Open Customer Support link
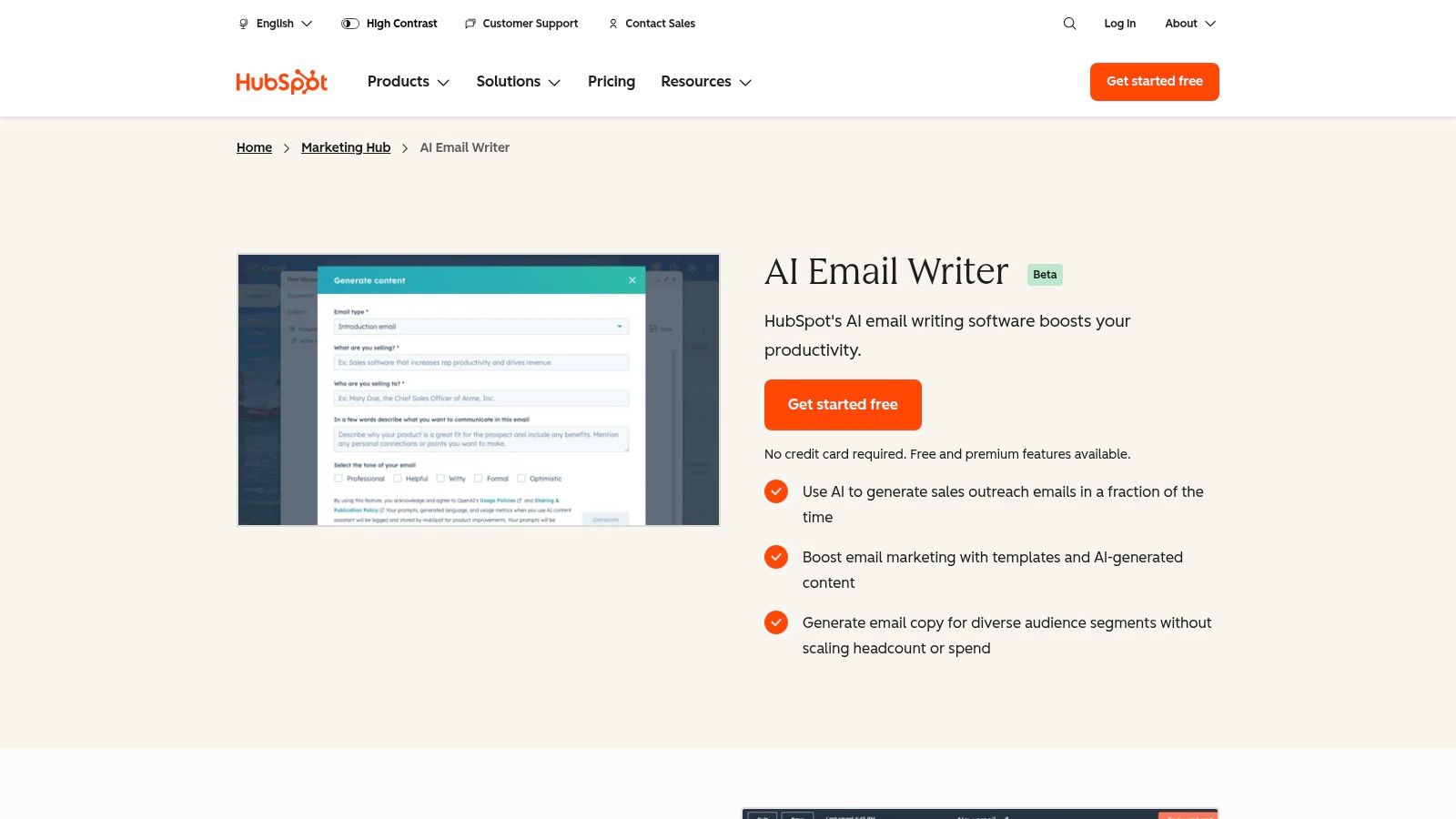 tap(530, 24)
